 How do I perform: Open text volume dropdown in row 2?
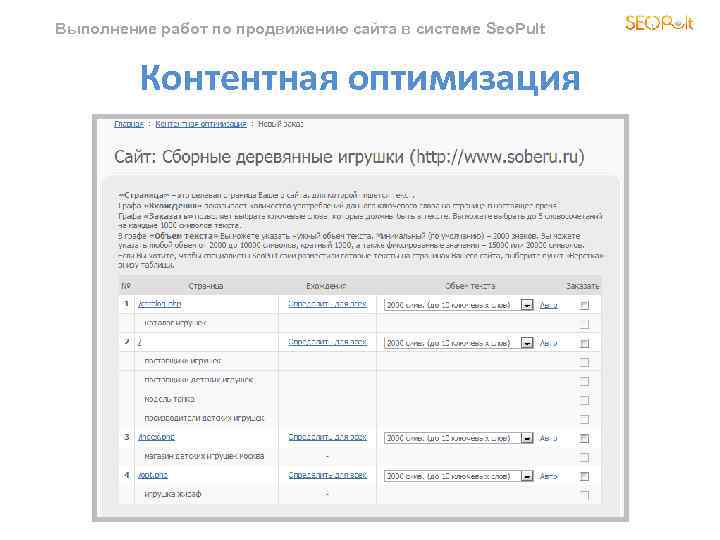(x=458, y=343)
